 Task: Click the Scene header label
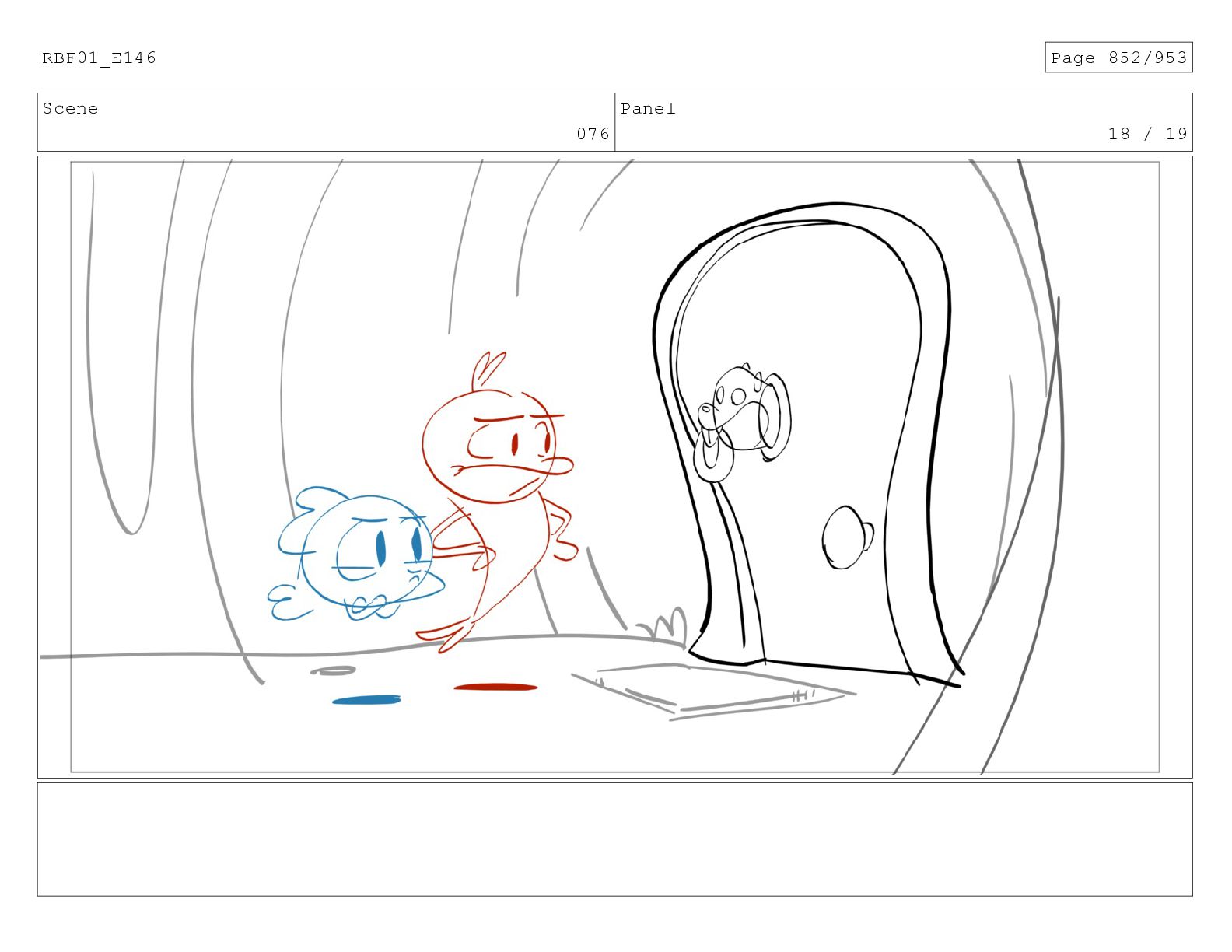pyautogui.click(x=70, y=109)
